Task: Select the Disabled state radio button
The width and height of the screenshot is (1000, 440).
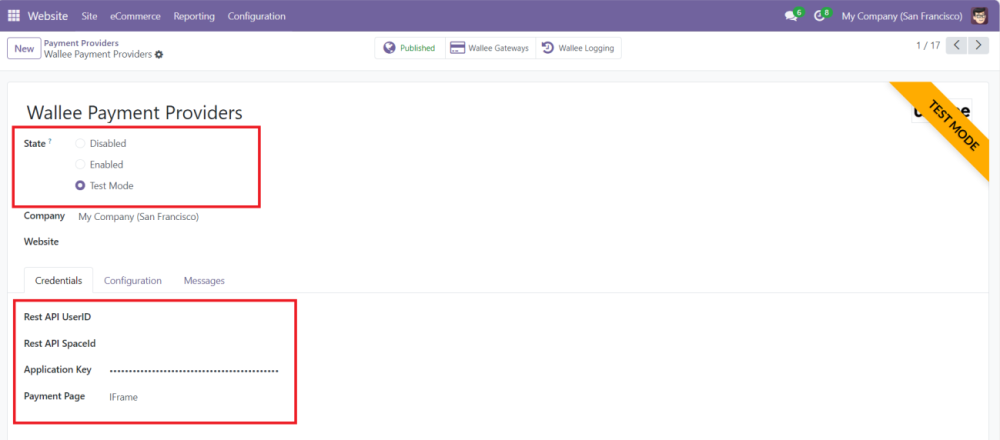Action: tap(80, 143)
